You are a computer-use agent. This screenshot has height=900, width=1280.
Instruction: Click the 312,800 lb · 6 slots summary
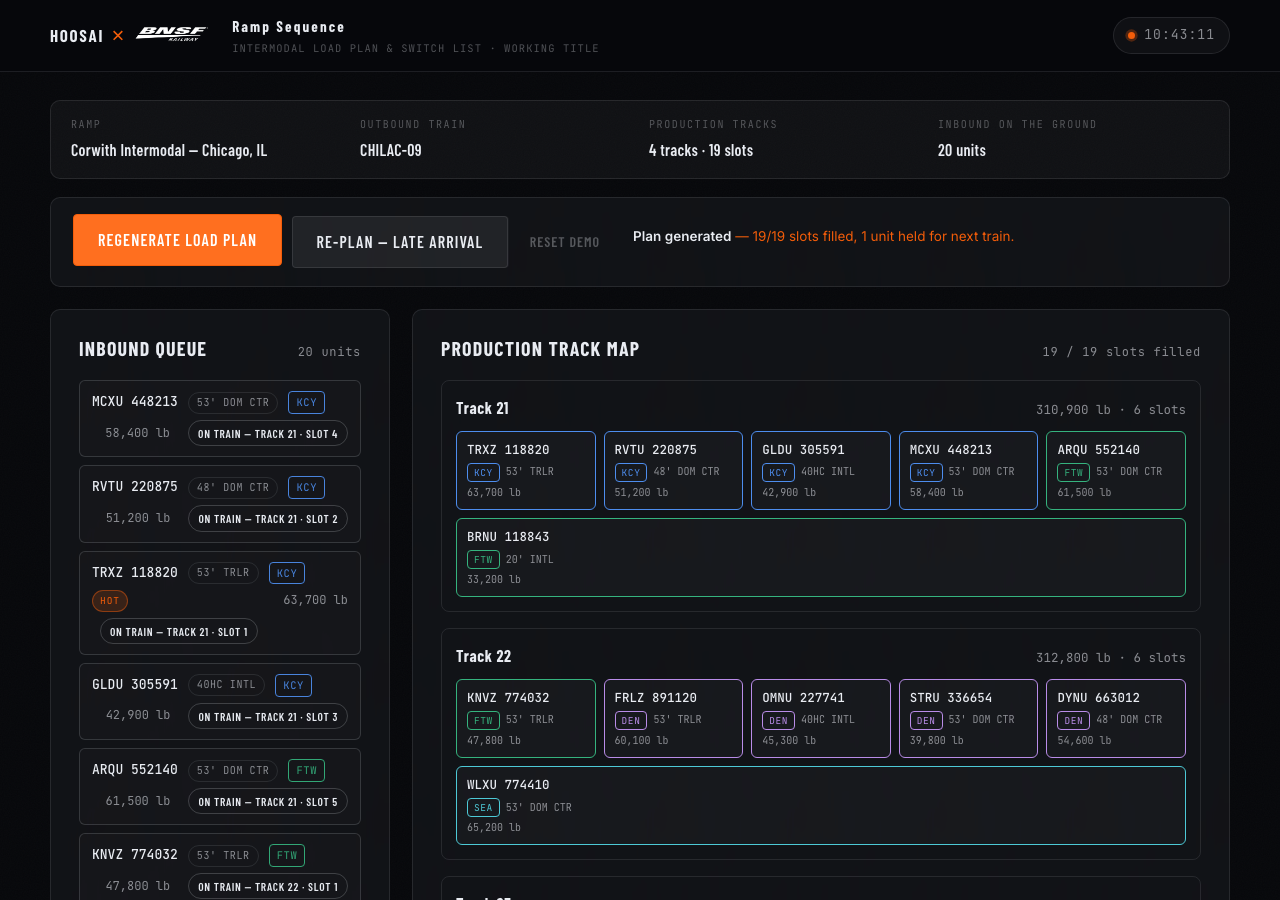click(x=1111, y=658)
